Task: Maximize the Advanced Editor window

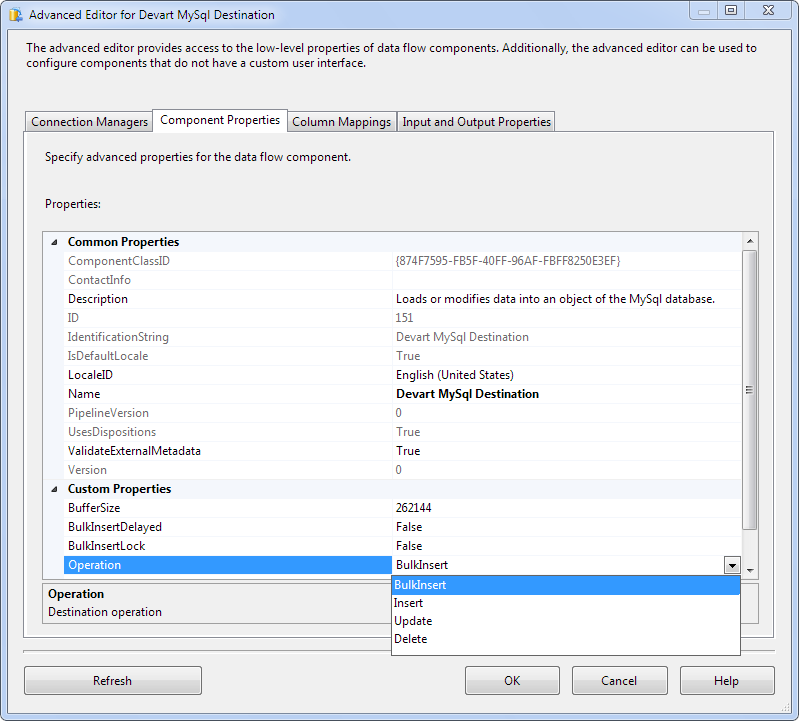Action: 732,10
